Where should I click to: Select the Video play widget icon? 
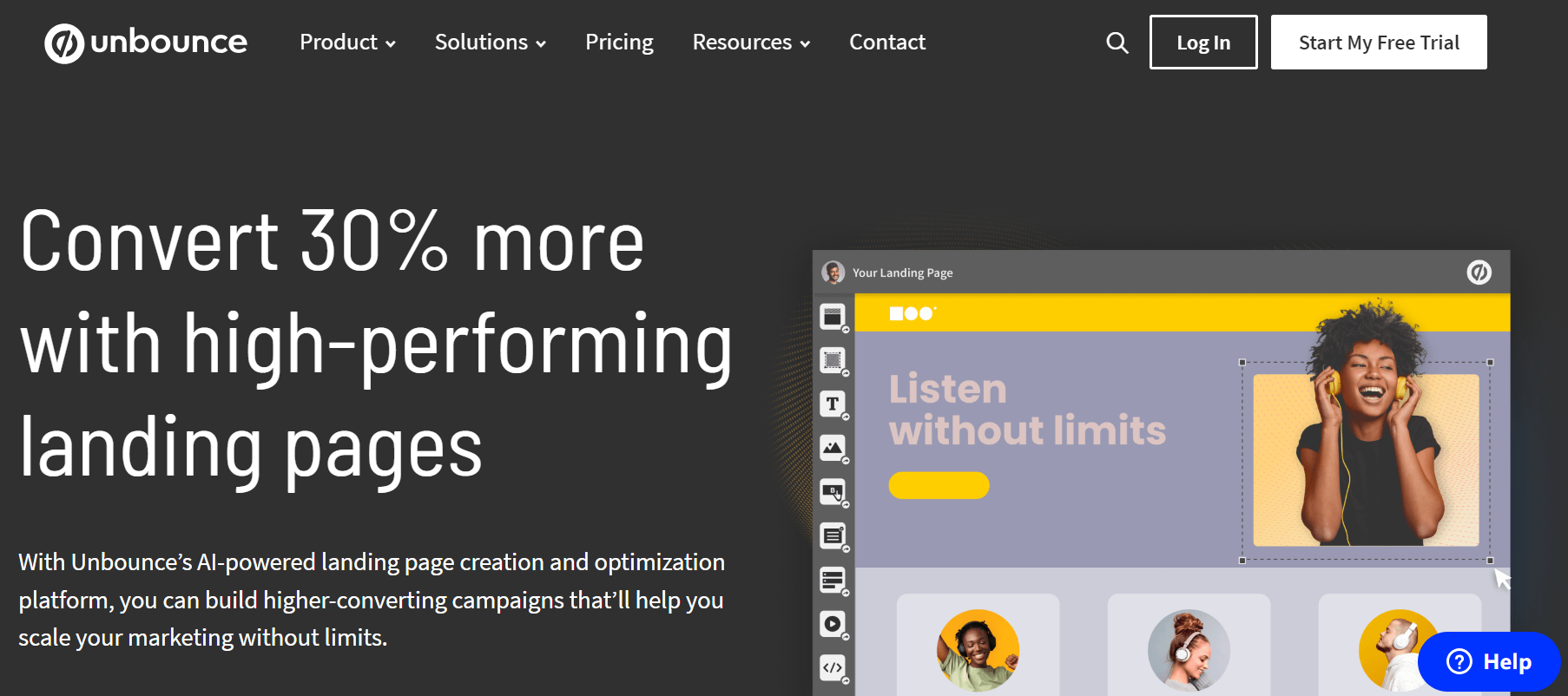coord(833,624)
